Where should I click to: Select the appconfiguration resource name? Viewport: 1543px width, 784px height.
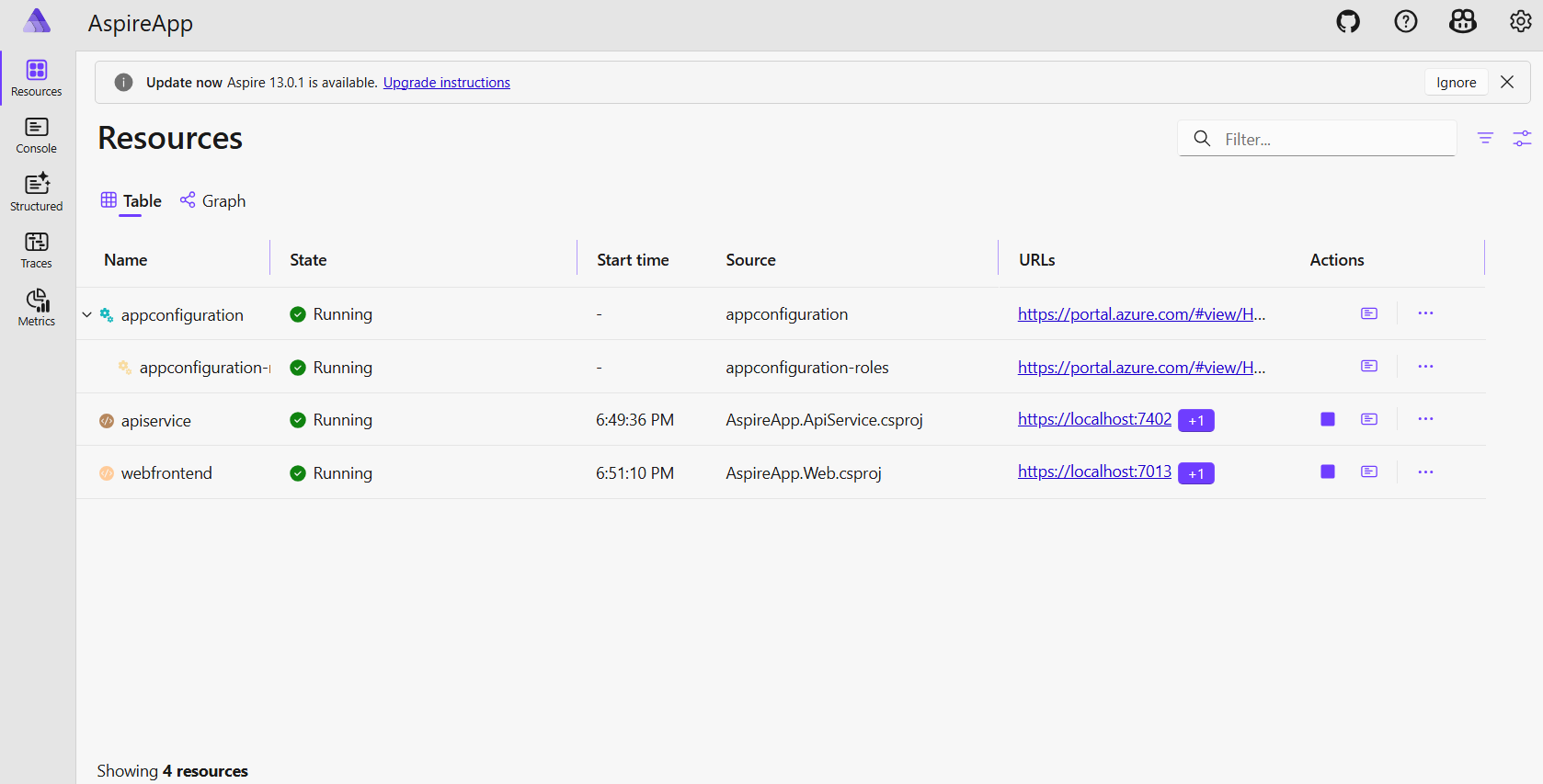point(182,315)
